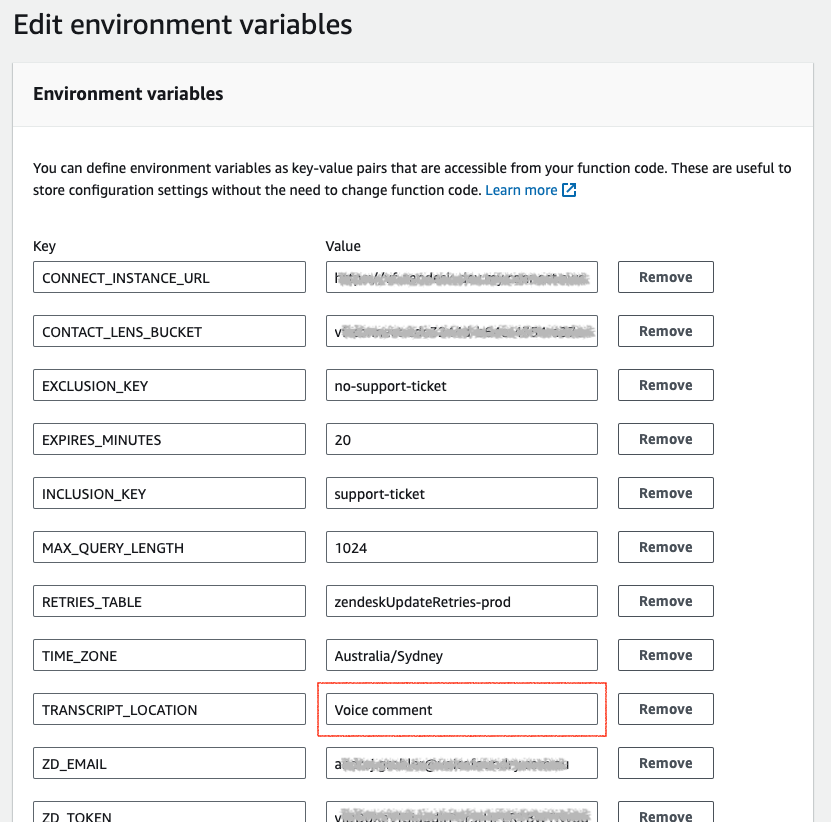
Task: Select the EXCLUSION_KEY key field
Action: pos(169,386)
